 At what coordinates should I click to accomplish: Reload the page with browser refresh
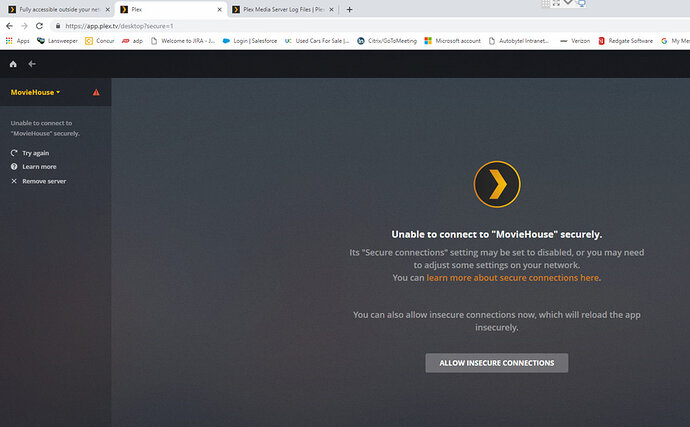click(x=40, y=26)
